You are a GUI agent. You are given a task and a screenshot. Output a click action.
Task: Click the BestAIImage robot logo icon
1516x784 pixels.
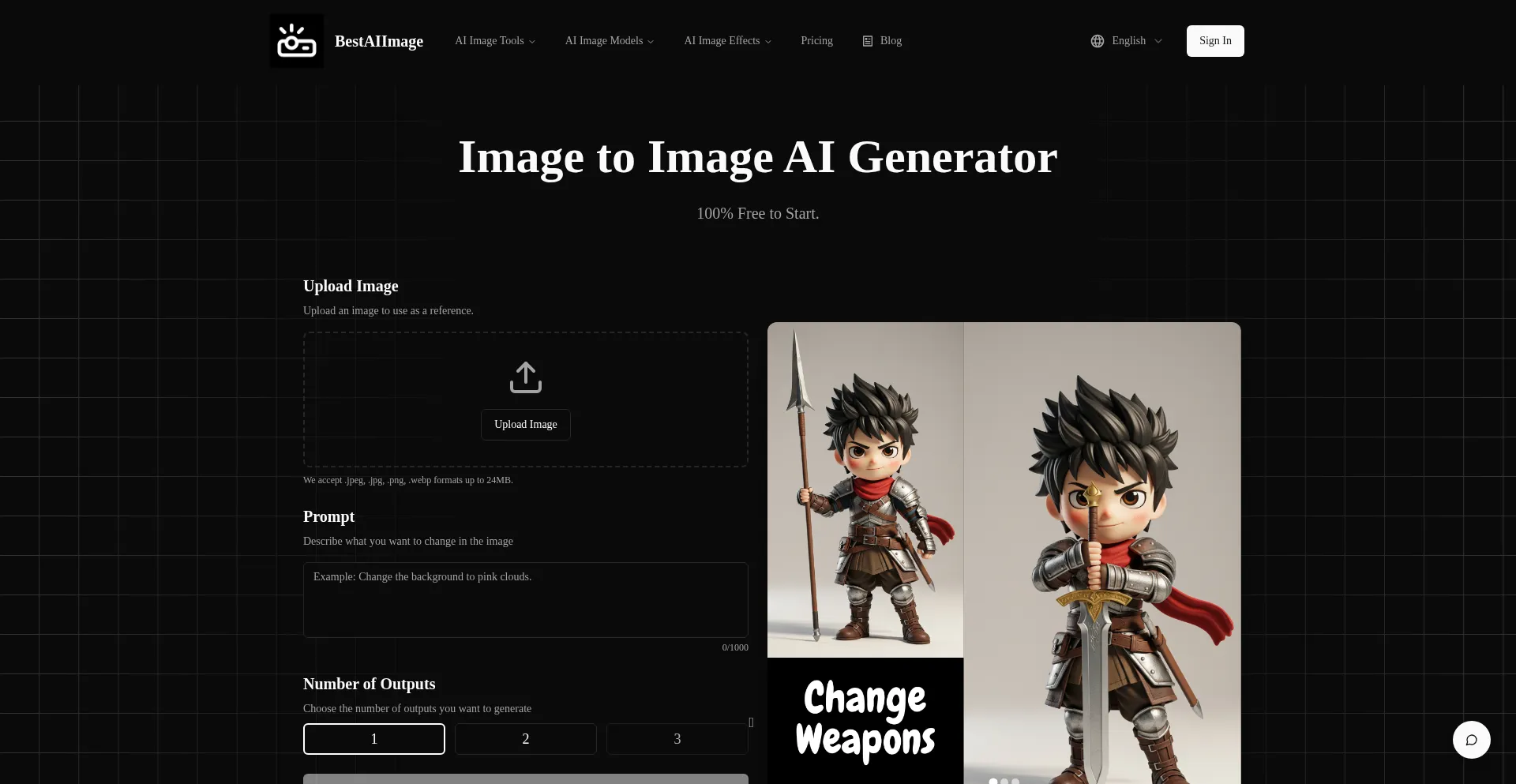point(296,41)
